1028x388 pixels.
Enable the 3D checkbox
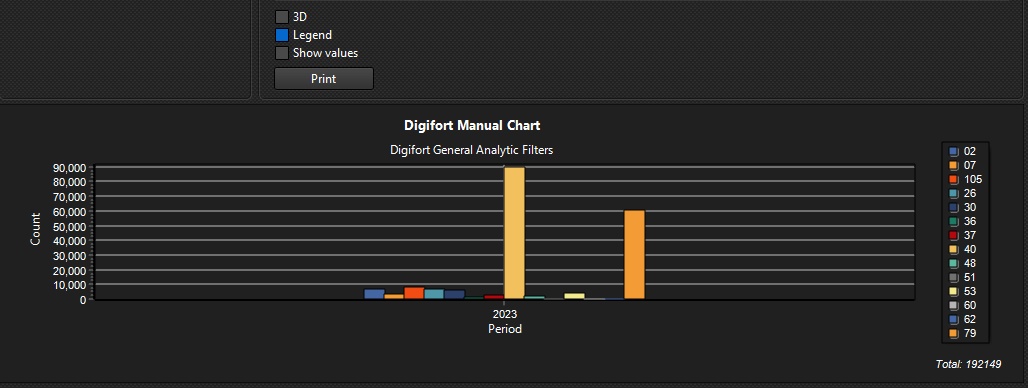[x=282, y=17]
